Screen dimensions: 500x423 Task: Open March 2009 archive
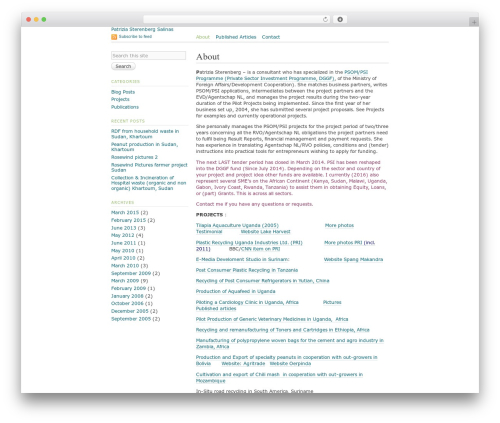click(x=125, y=281)
